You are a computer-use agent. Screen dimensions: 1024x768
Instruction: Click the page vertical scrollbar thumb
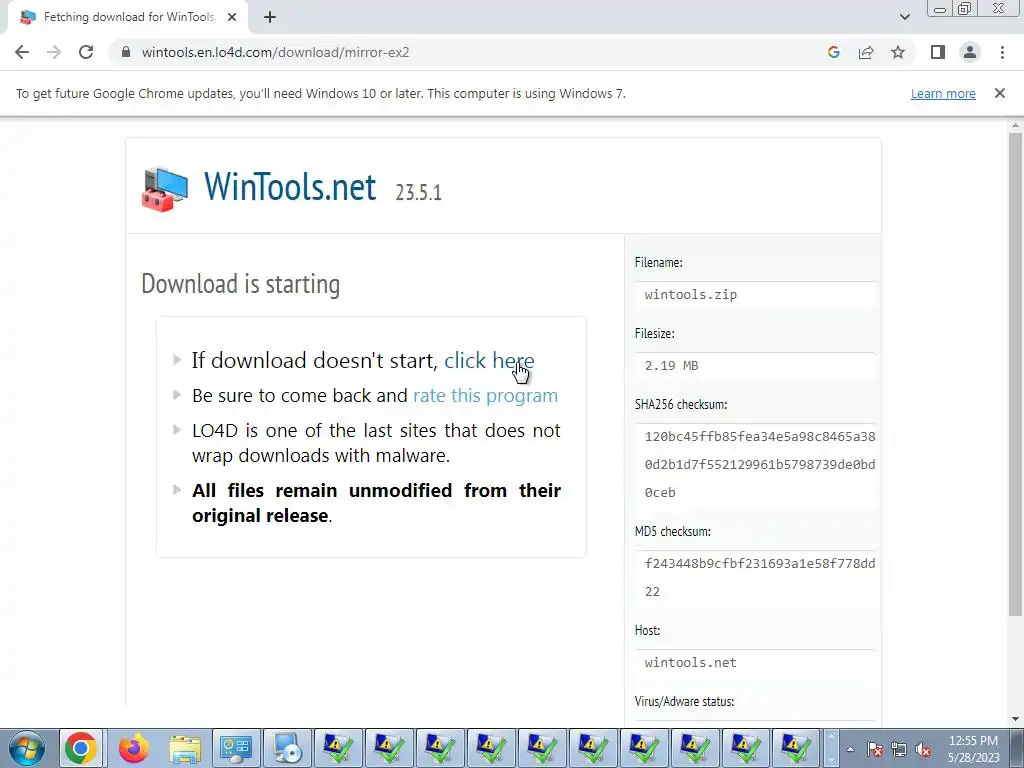(x=1015, y=374)
